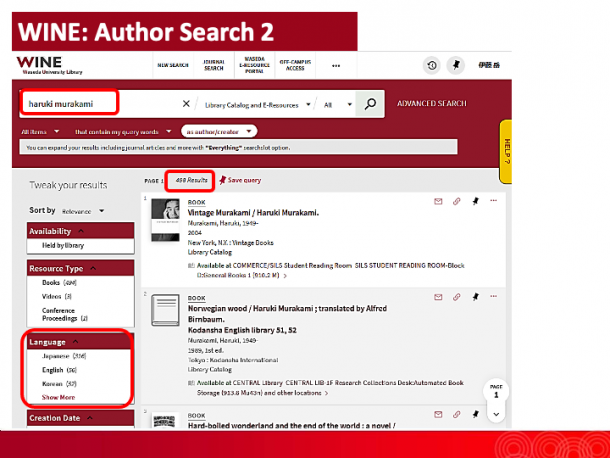Copy permalink for Norwegian wood

click(456, 297)
